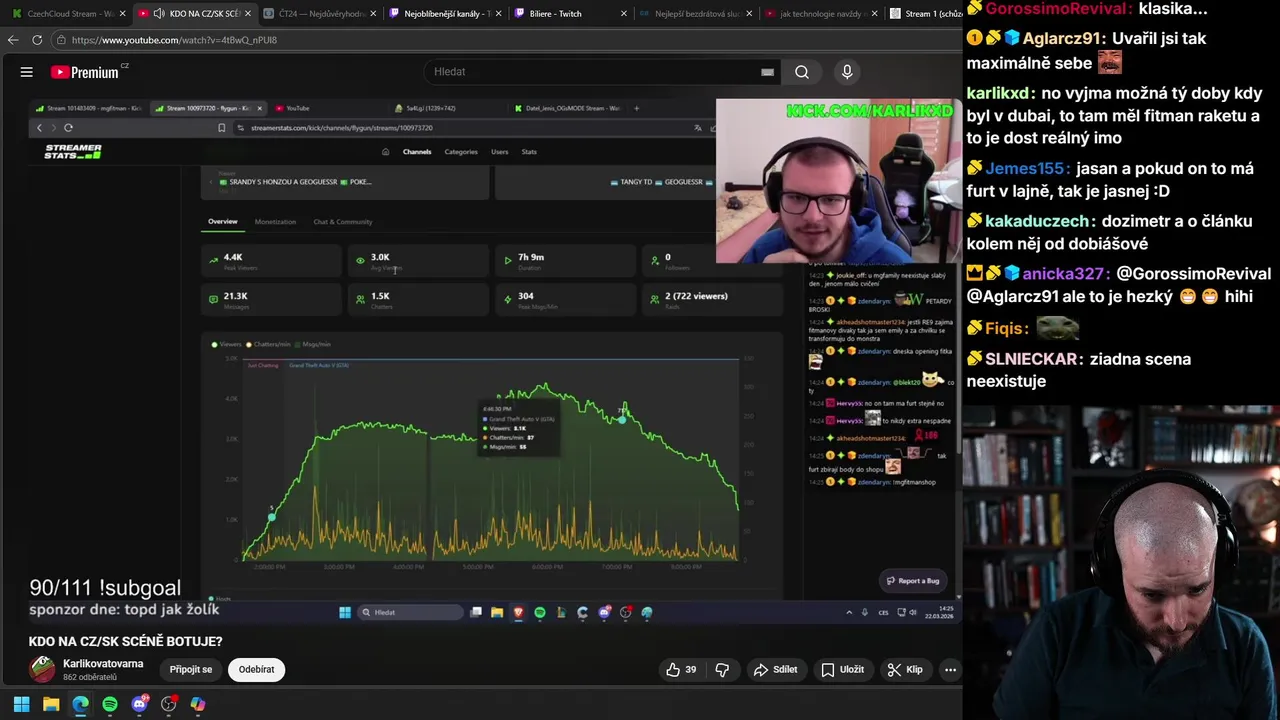Click bookmark icon in the in-video browser
This screenshot has width=1280, height=720.
point(221,128)
